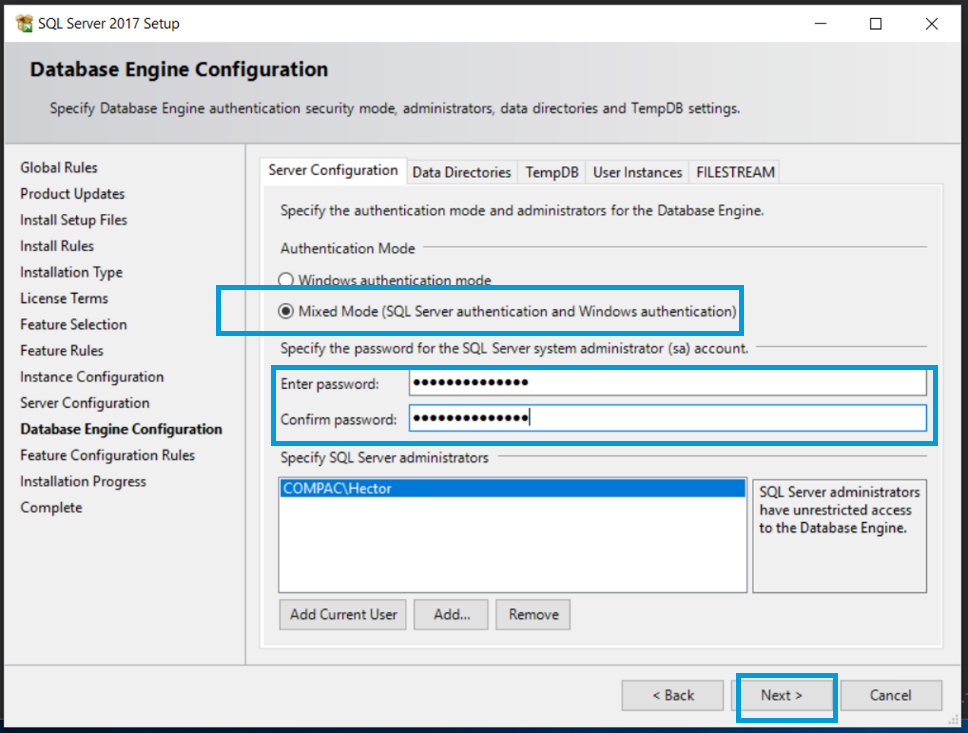968x733 pixels.
Task: Open Instance Configuration from the sidebar
Action: coord(91,377)
